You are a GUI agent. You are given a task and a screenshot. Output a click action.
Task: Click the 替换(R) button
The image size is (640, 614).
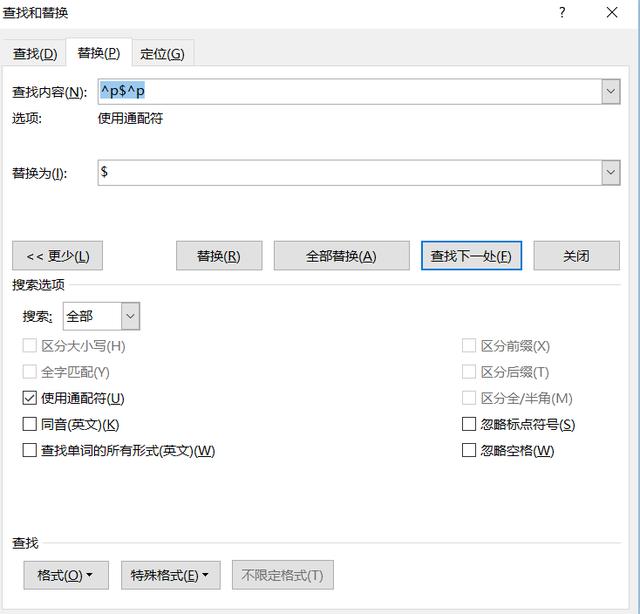point(219,256)
